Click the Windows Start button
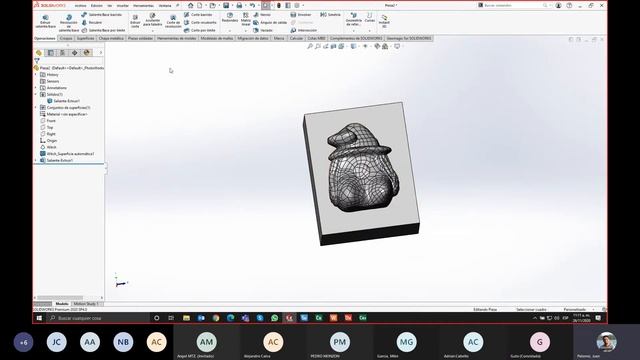 click(x=39, y=318)
